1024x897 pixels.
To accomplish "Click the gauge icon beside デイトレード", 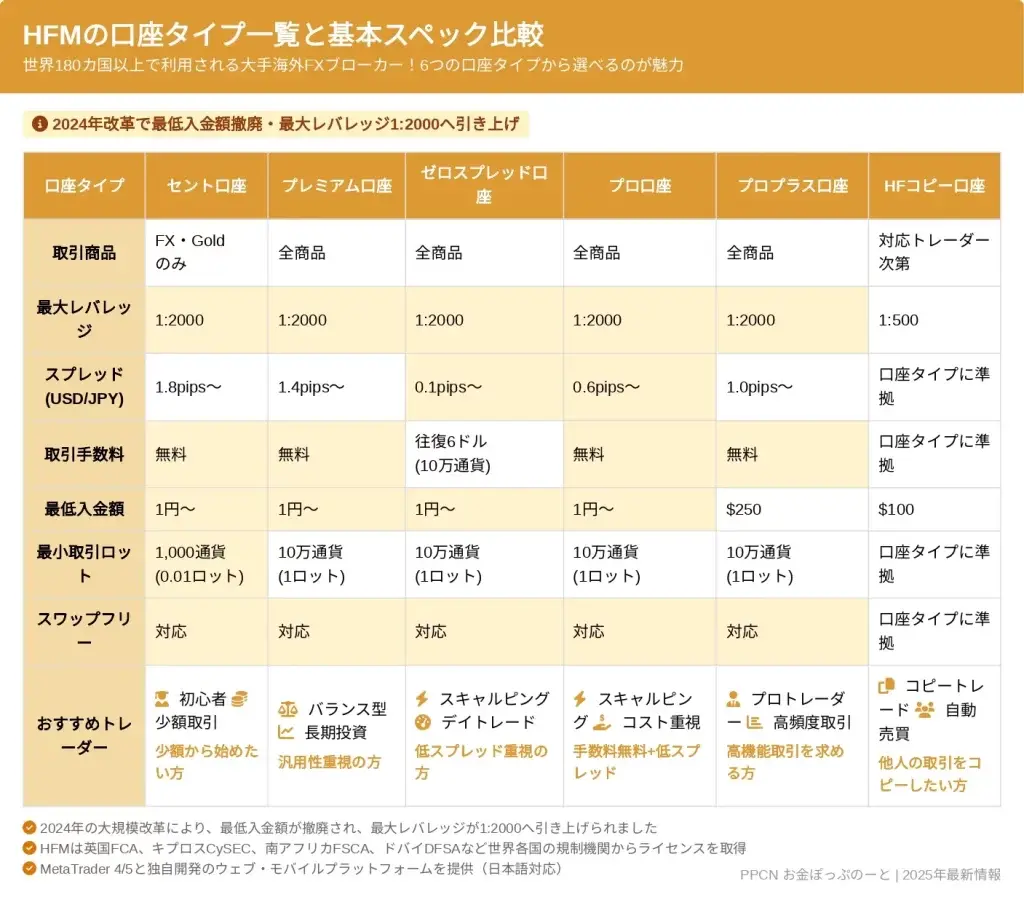I will point(422,722).
